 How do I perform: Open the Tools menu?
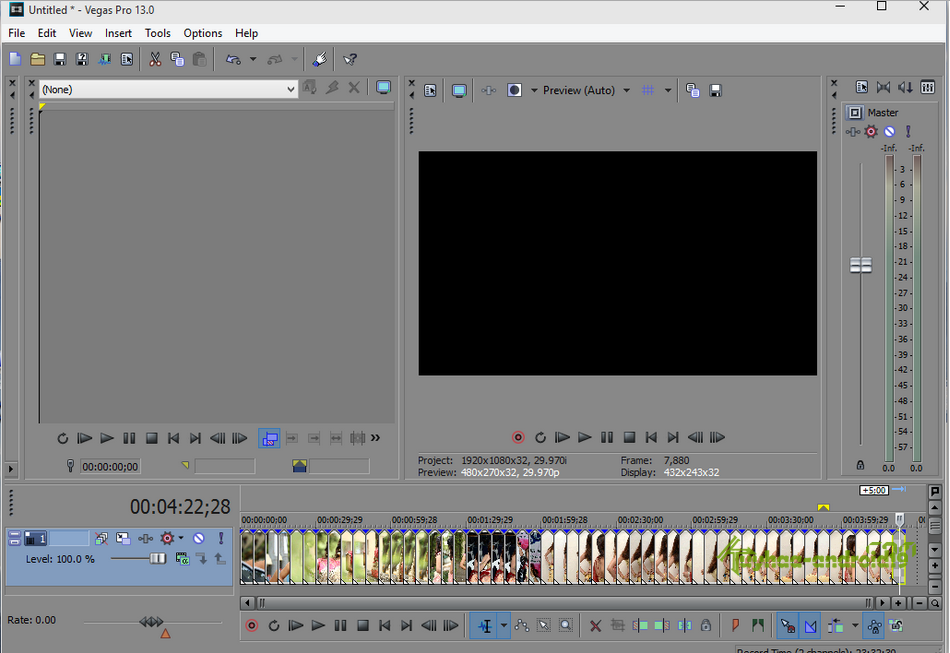tap(157, 33)
